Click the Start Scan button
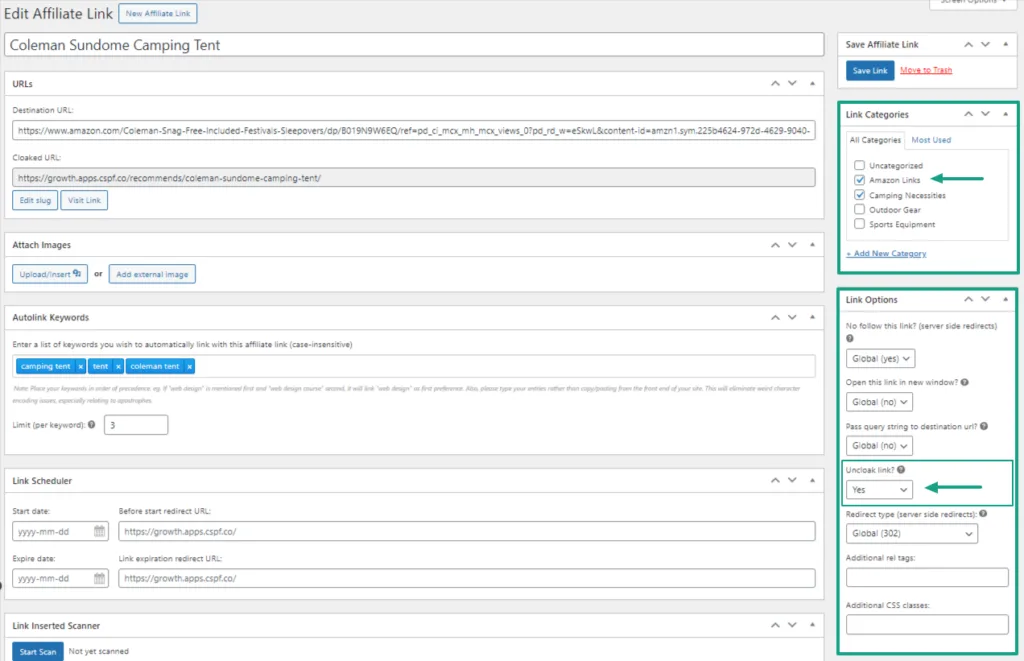1024x661 pixels. click(x=38, y=652)
